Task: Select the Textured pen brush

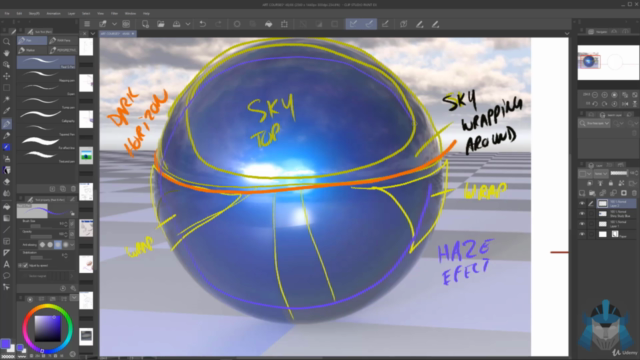Action: click(x=46, y=156)
